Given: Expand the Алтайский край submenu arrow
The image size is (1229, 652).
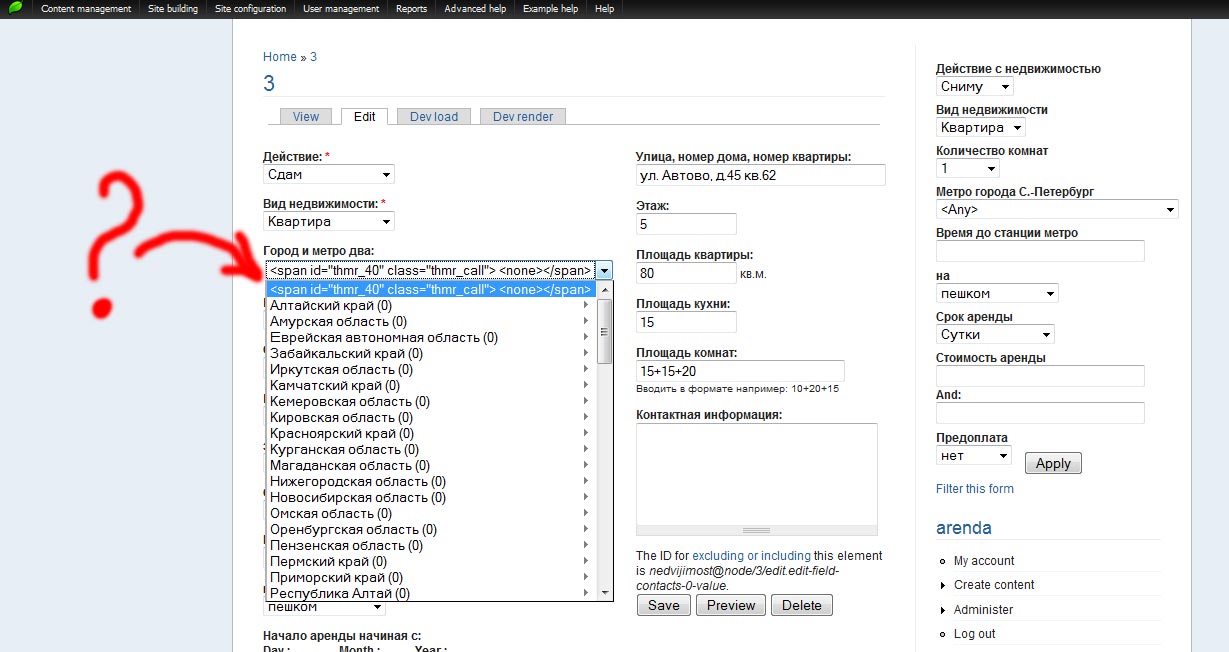Looking at the screenshot, I should tap(586, 305).
